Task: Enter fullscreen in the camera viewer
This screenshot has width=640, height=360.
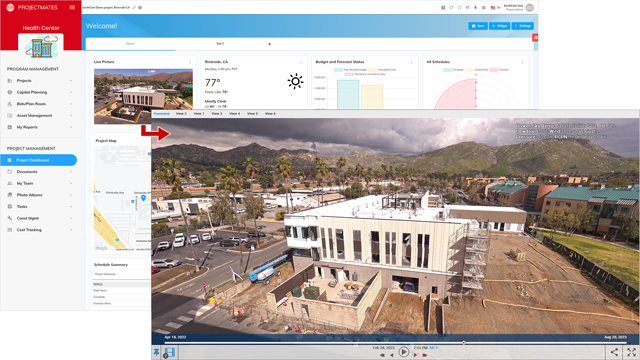Action: 631,352
